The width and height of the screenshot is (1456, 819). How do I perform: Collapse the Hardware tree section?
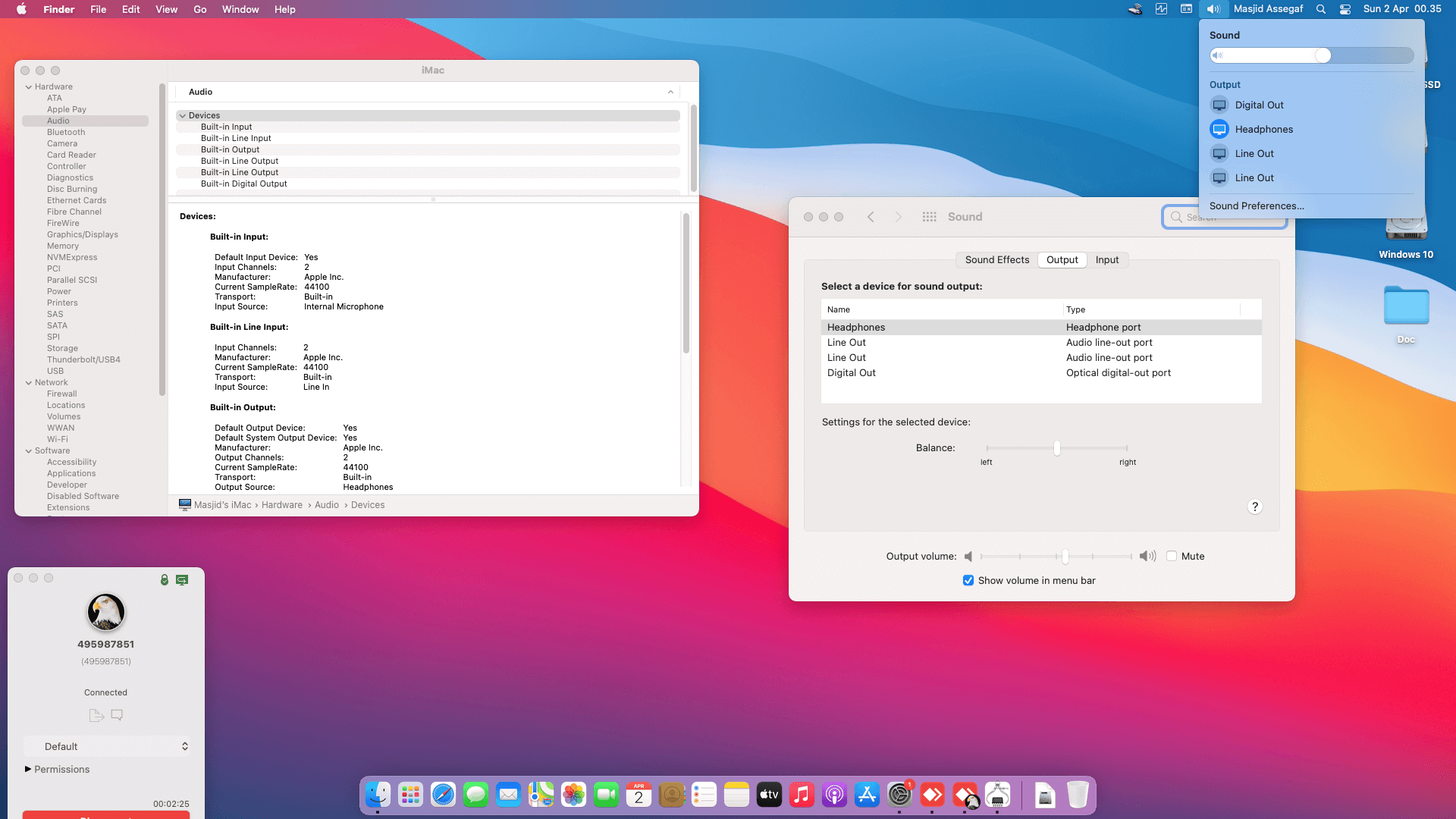(x=29, y=86)
